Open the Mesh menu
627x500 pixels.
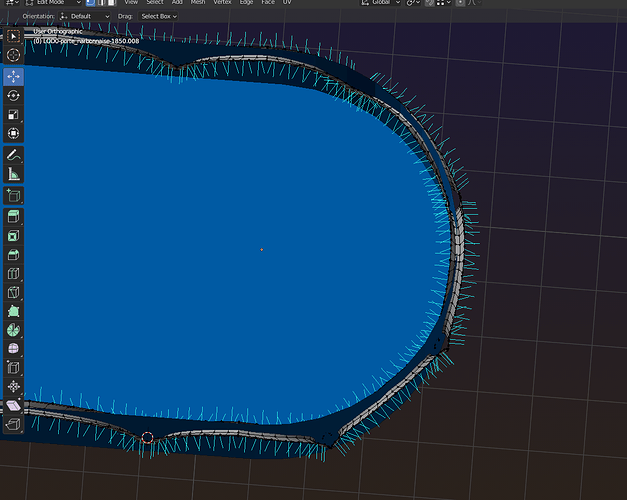coord(198,2)
